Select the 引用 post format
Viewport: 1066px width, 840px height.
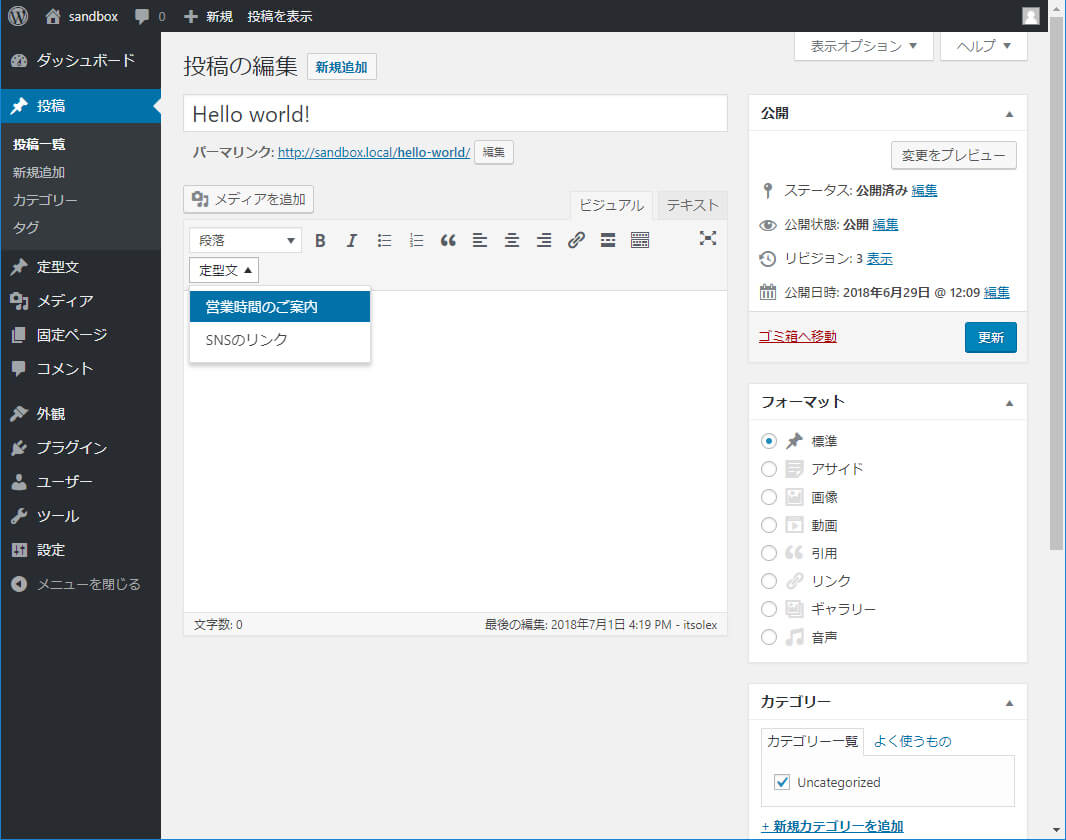tap(768, 553)
